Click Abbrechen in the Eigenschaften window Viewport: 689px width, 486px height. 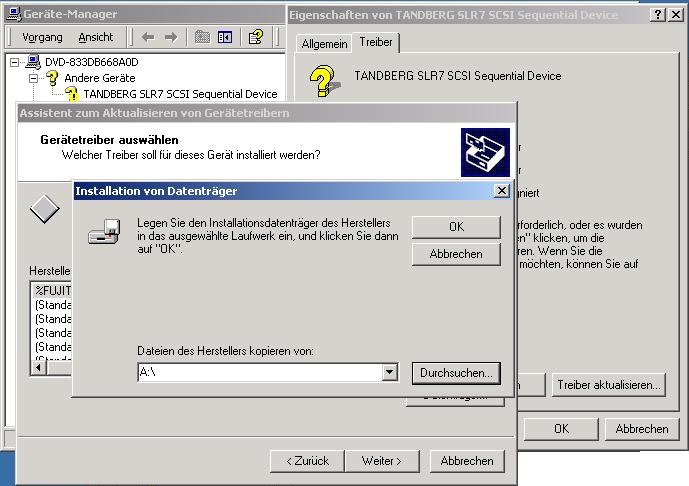click(x=642, y=429)
